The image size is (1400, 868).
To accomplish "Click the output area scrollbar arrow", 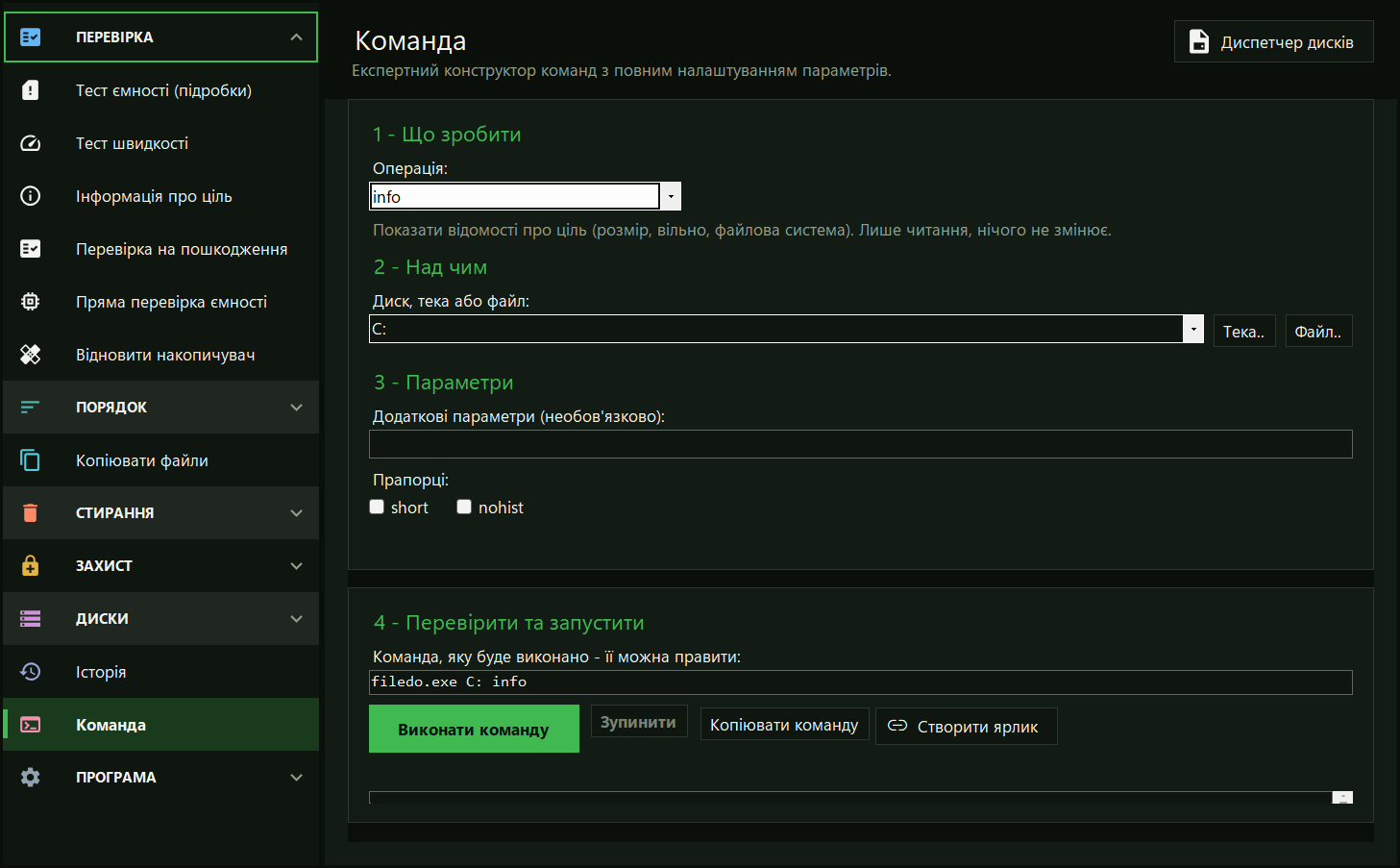I will click(x=1342, y=798).
